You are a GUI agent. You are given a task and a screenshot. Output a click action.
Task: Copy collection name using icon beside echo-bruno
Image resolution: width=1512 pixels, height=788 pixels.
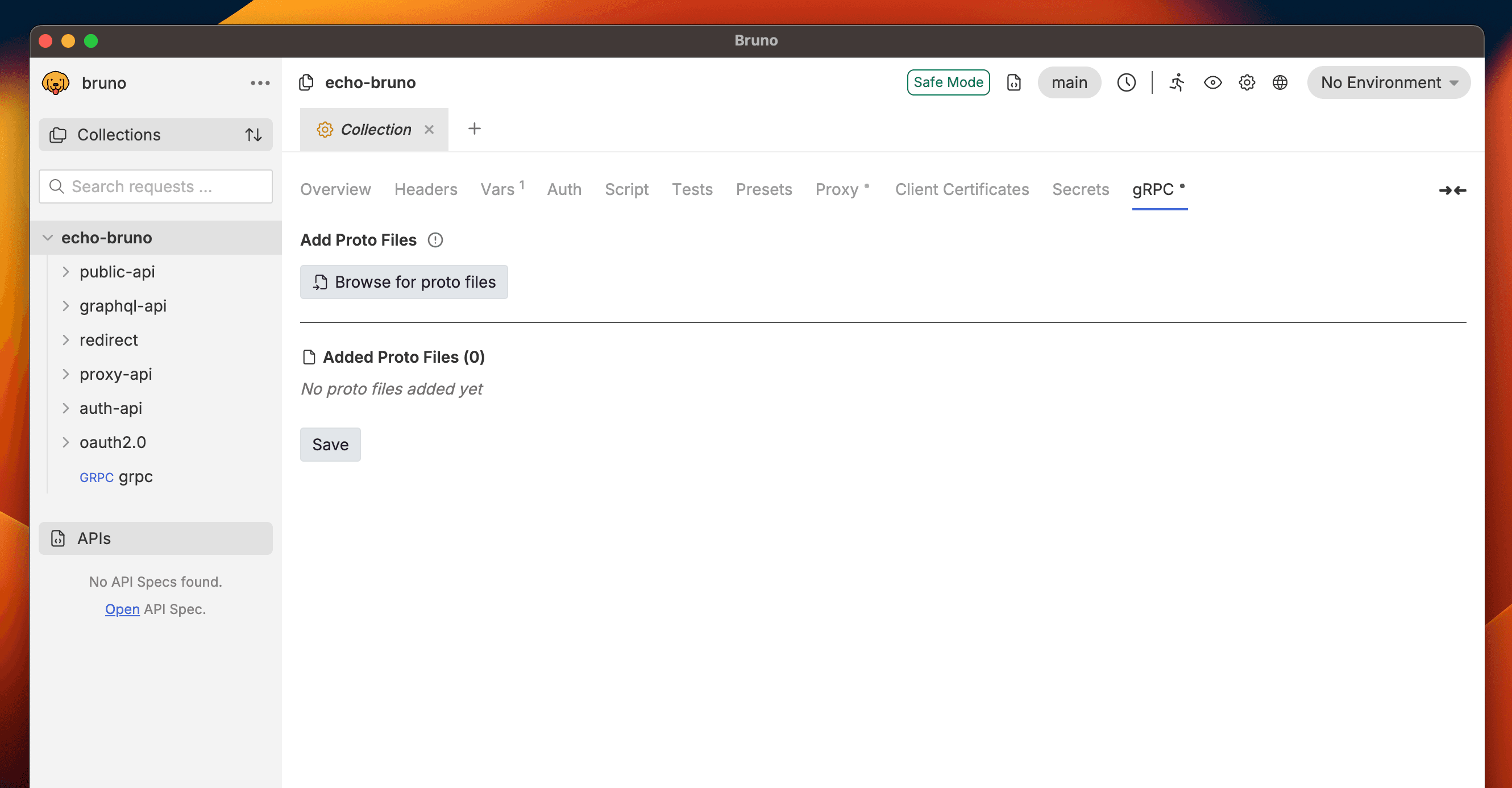pos(306,83)
